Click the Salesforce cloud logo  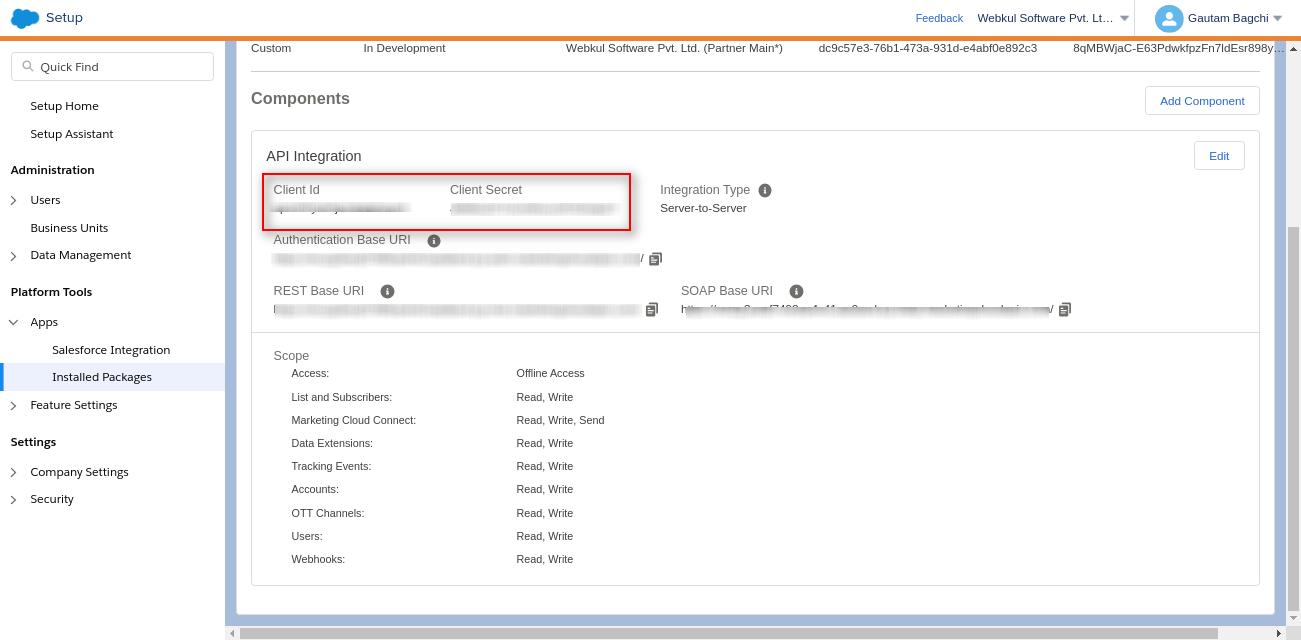pos(25,18)
